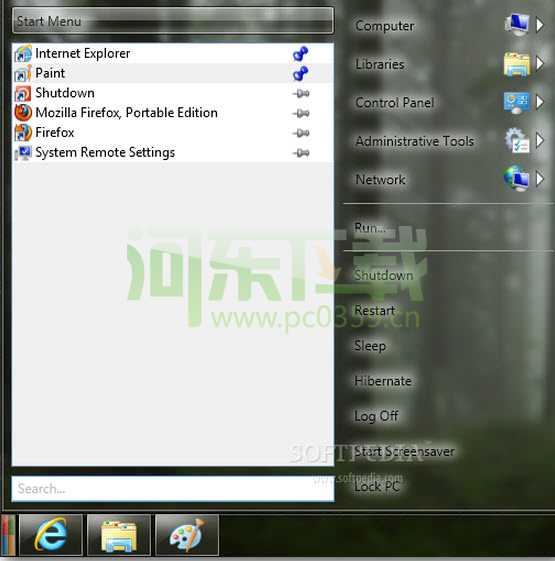Open File Explorer from the taskbar
Image resolution: width=555 pixels, height=561 pixels.
(x=119, y=535)
